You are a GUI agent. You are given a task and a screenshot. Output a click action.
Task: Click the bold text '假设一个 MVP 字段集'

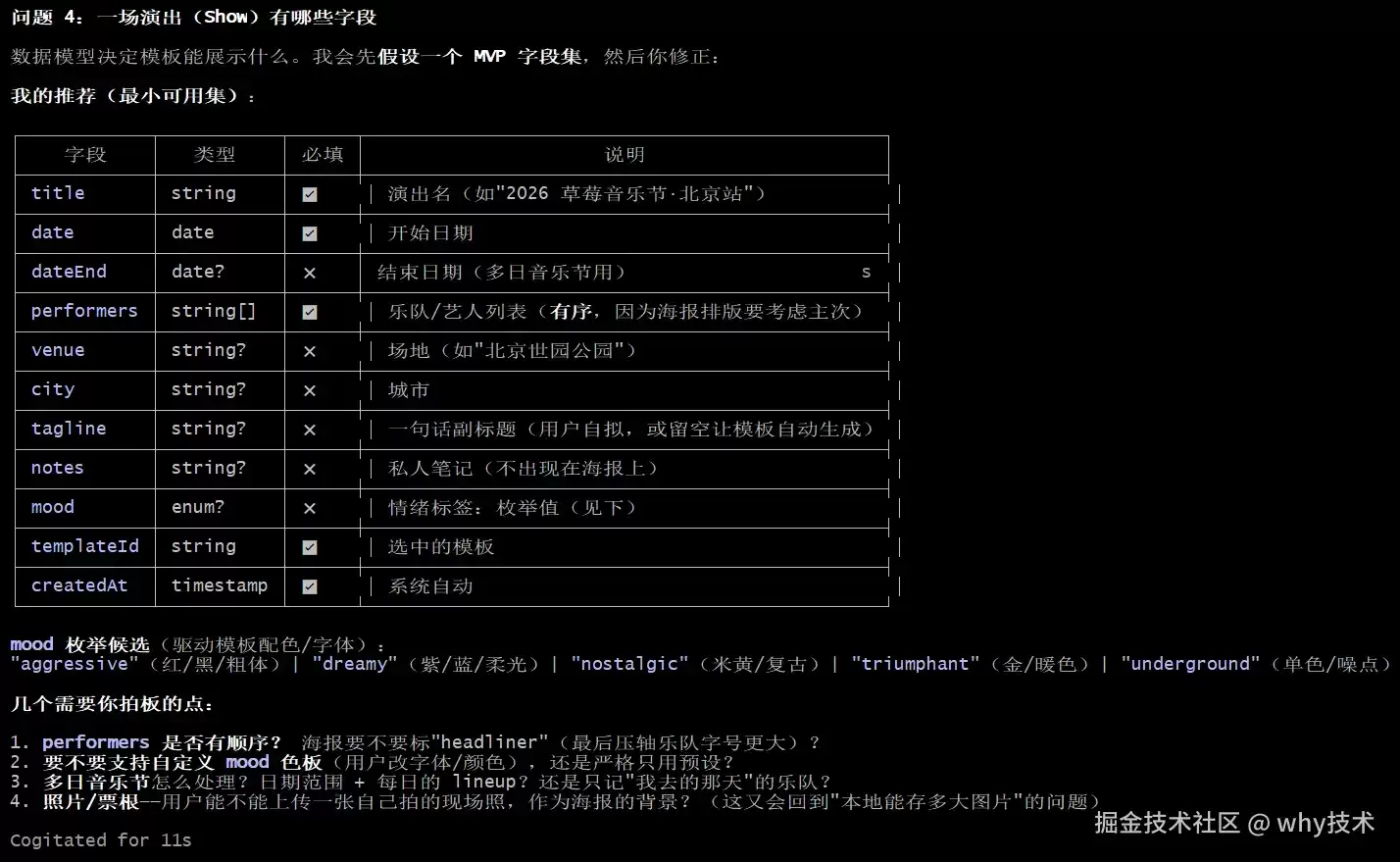[x=480, y=57]
